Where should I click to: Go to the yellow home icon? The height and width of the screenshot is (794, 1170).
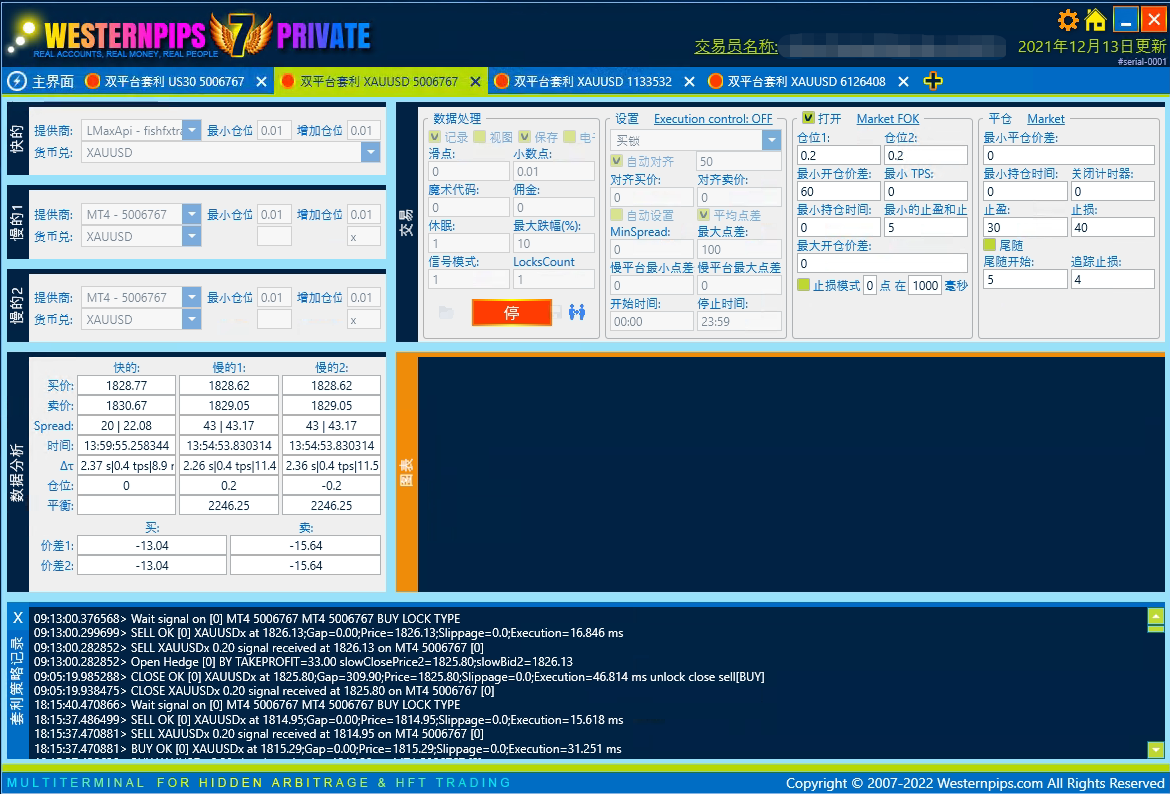tap(1095, 19)
